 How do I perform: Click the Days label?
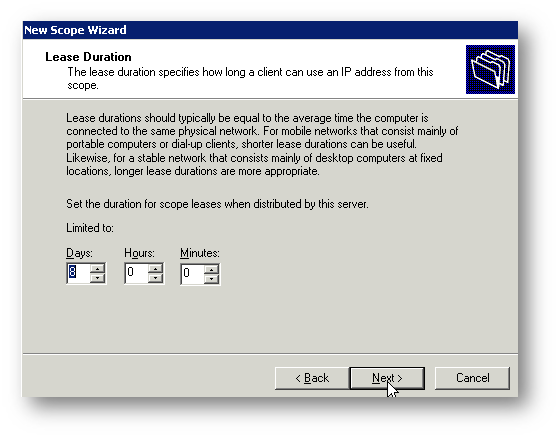click(79, 253)
